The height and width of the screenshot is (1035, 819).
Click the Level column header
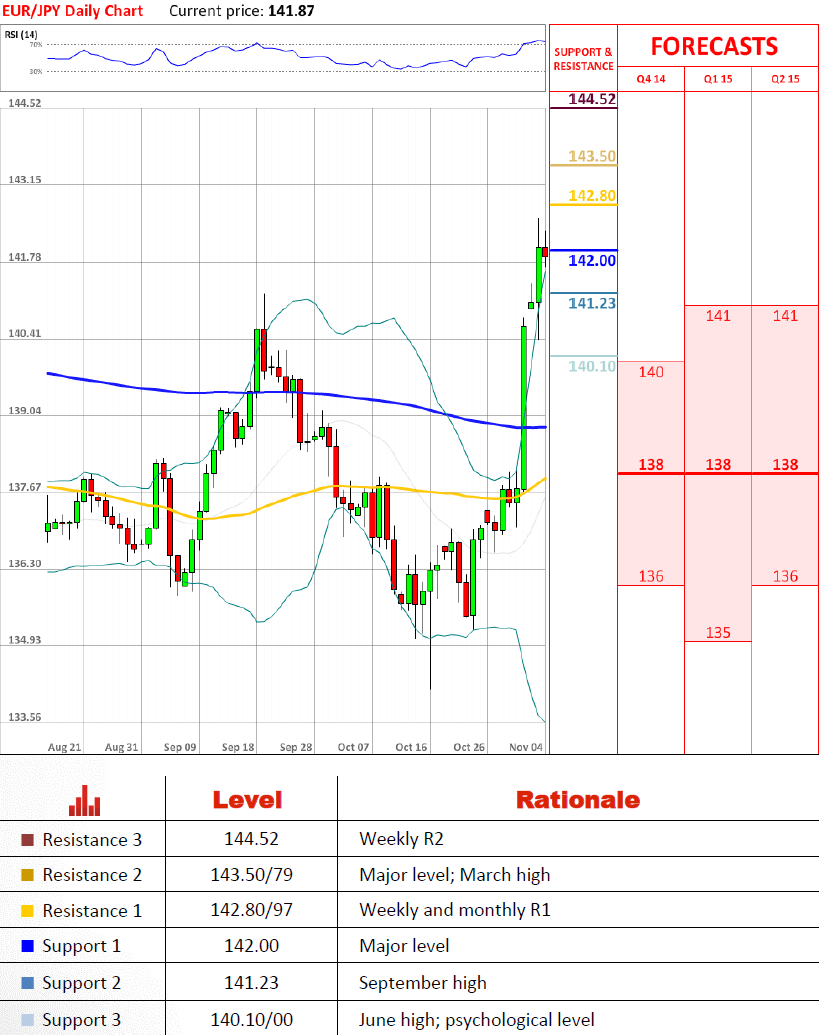(247, 800)
